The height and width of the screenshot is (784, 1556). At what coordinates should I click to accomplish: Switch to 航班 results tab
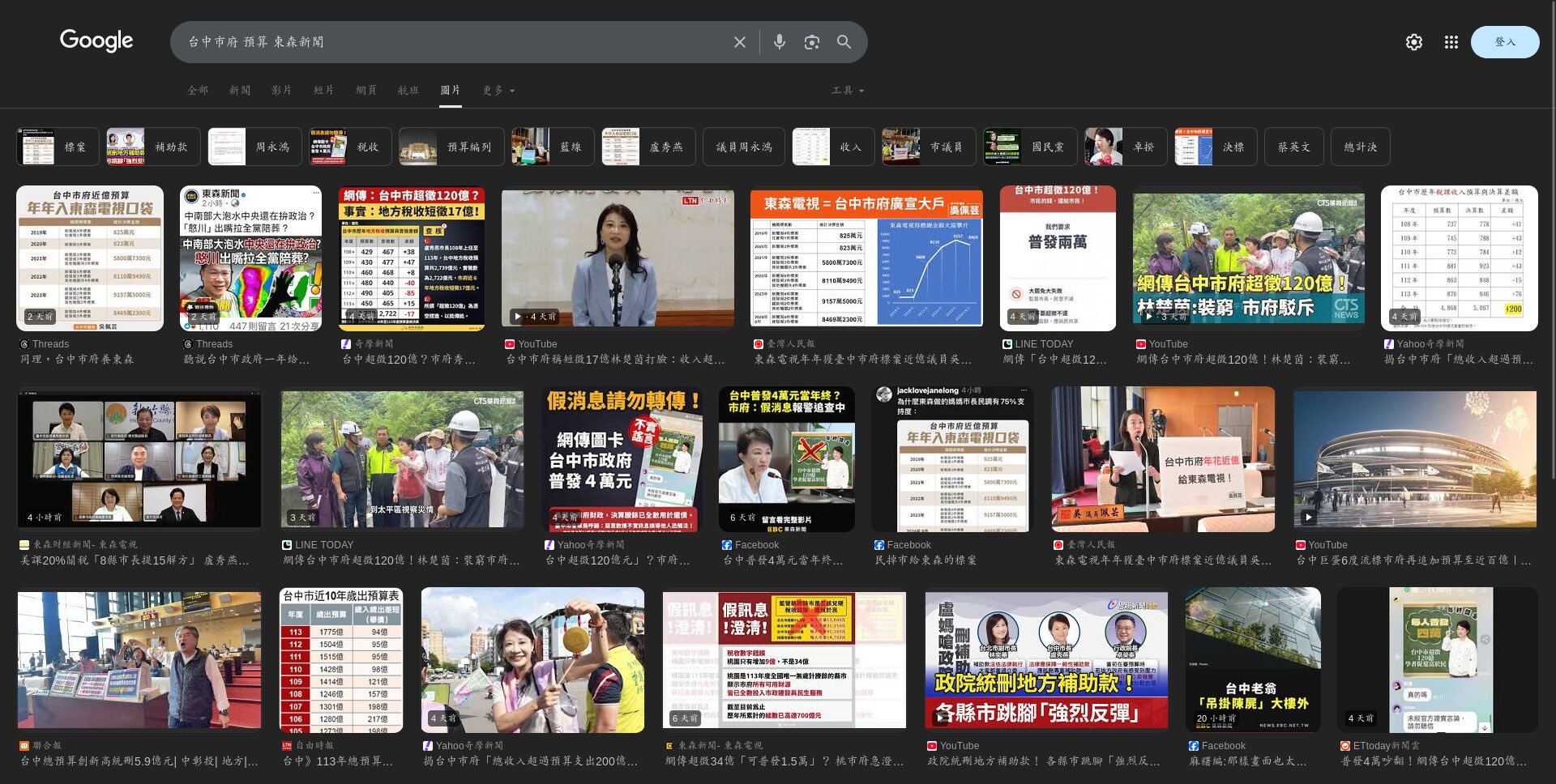point(408,90)
